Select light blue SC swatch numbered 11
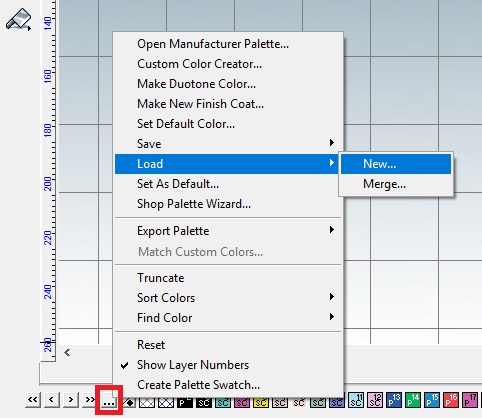The image size is (482, 418). 356,400
